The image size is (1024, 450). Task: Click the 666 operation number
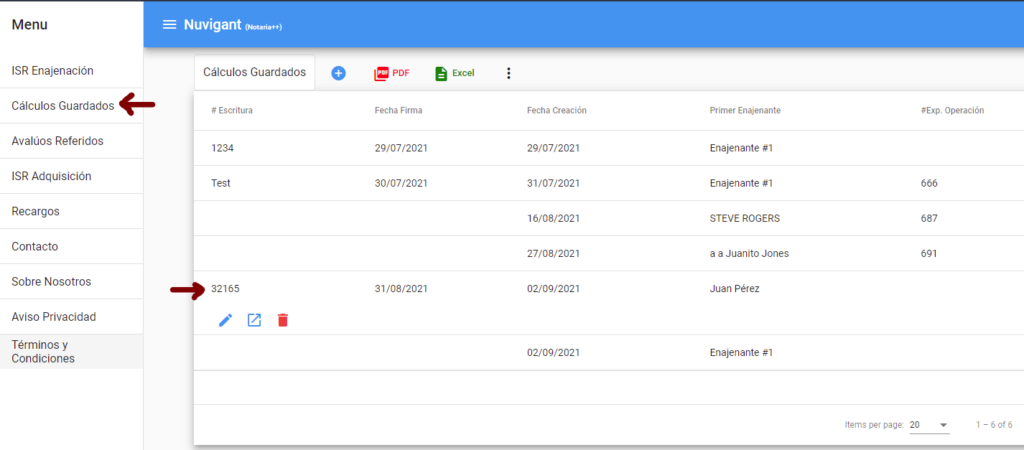click(x=929, y=184)
